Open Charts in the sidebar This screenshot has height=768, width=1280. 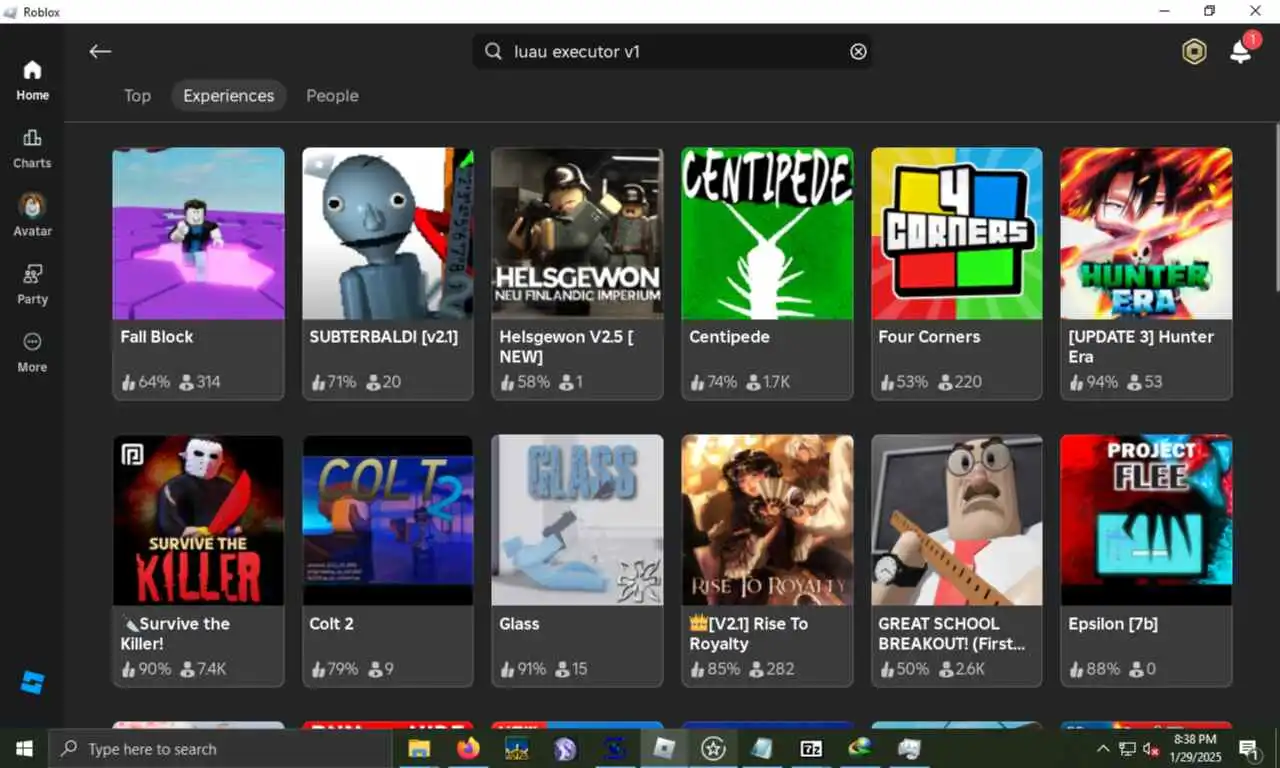[x=32, y=149]
